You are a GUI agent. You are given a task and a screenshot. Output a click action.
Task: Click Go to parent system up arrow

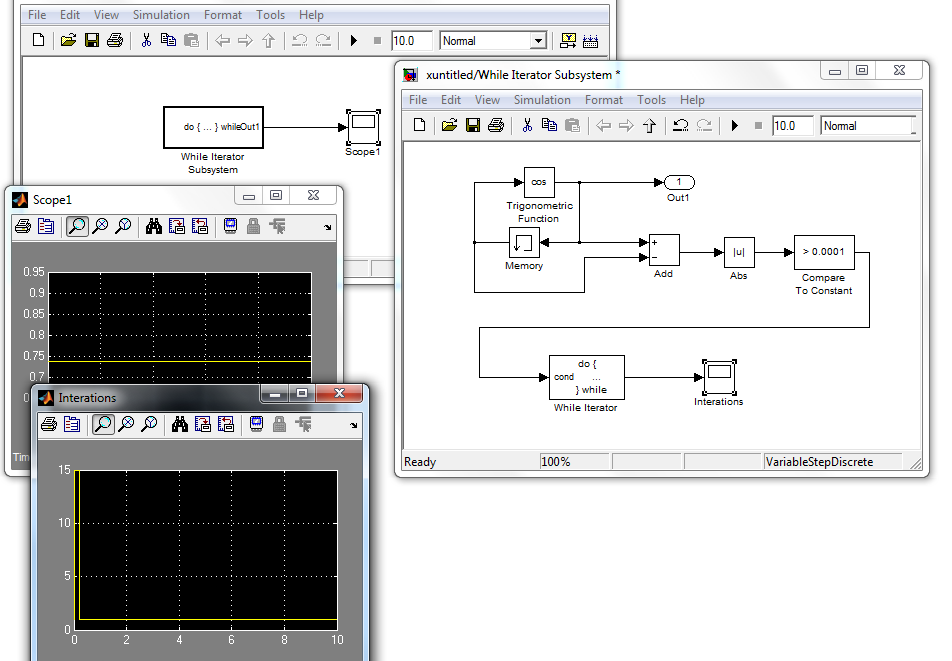(650, 126)
